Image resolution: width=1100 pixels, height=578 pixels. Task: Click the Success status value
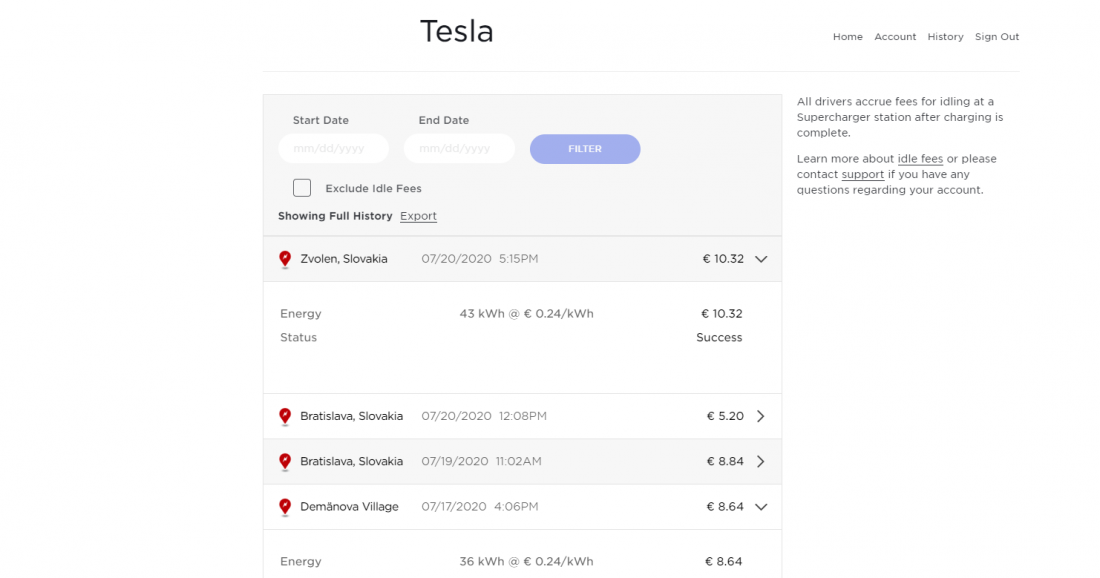click(719, 337)
